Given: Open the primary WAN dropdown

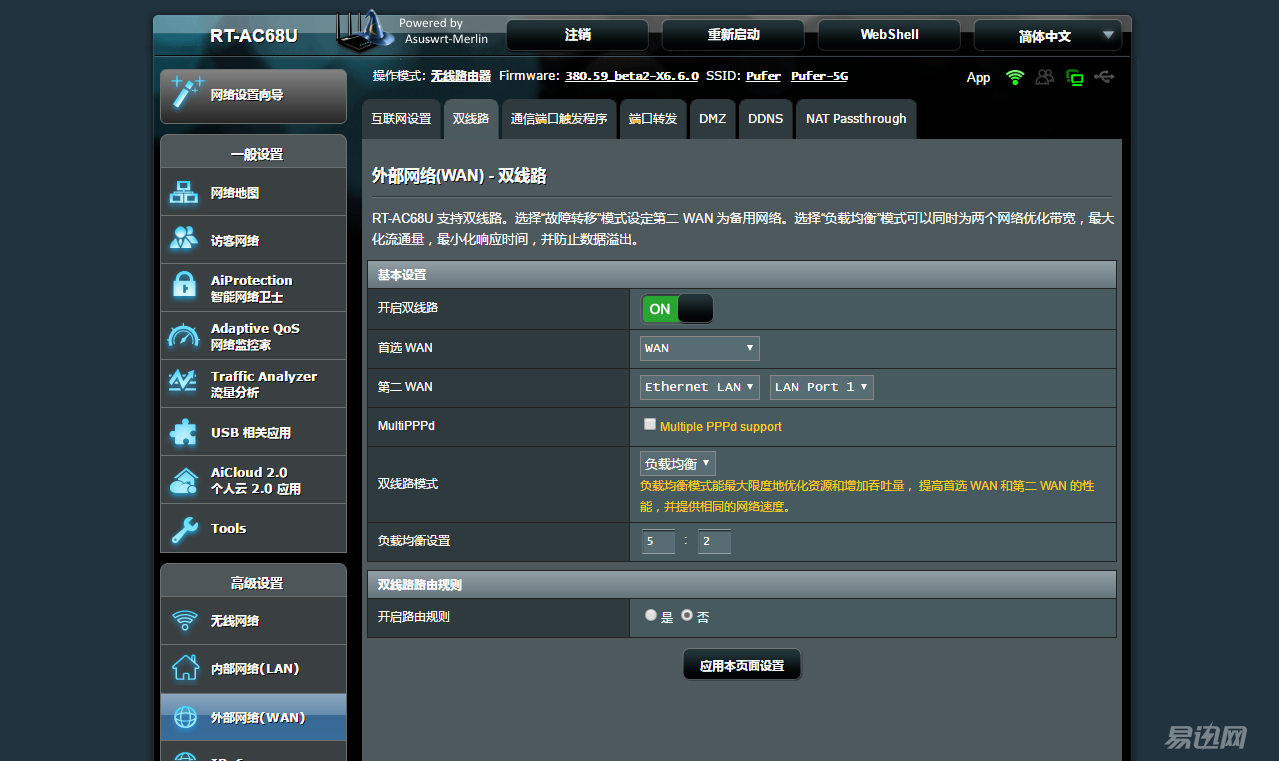Looking at the screenshot, I should pos(700,348).
